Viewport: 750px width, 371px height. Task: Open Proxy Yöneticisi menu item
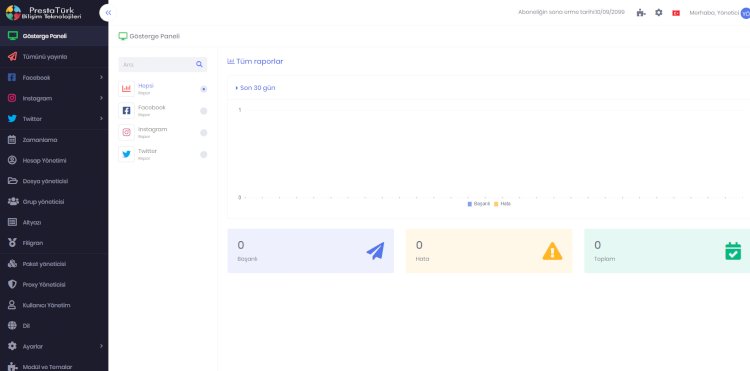click(x=54, y=284)
